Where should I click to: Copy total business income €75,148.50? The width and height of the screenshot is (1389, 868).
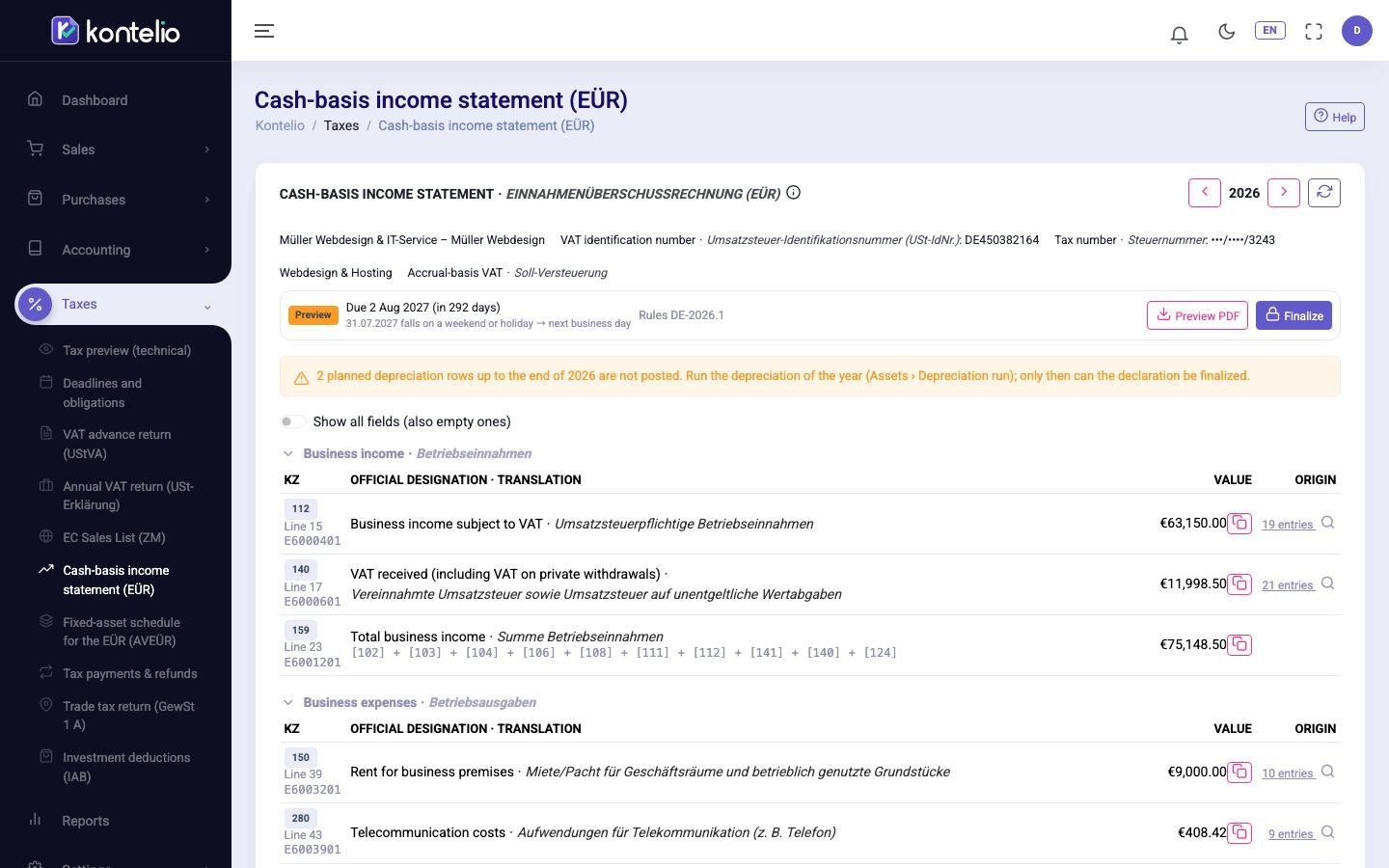(x=1239, y=644)
